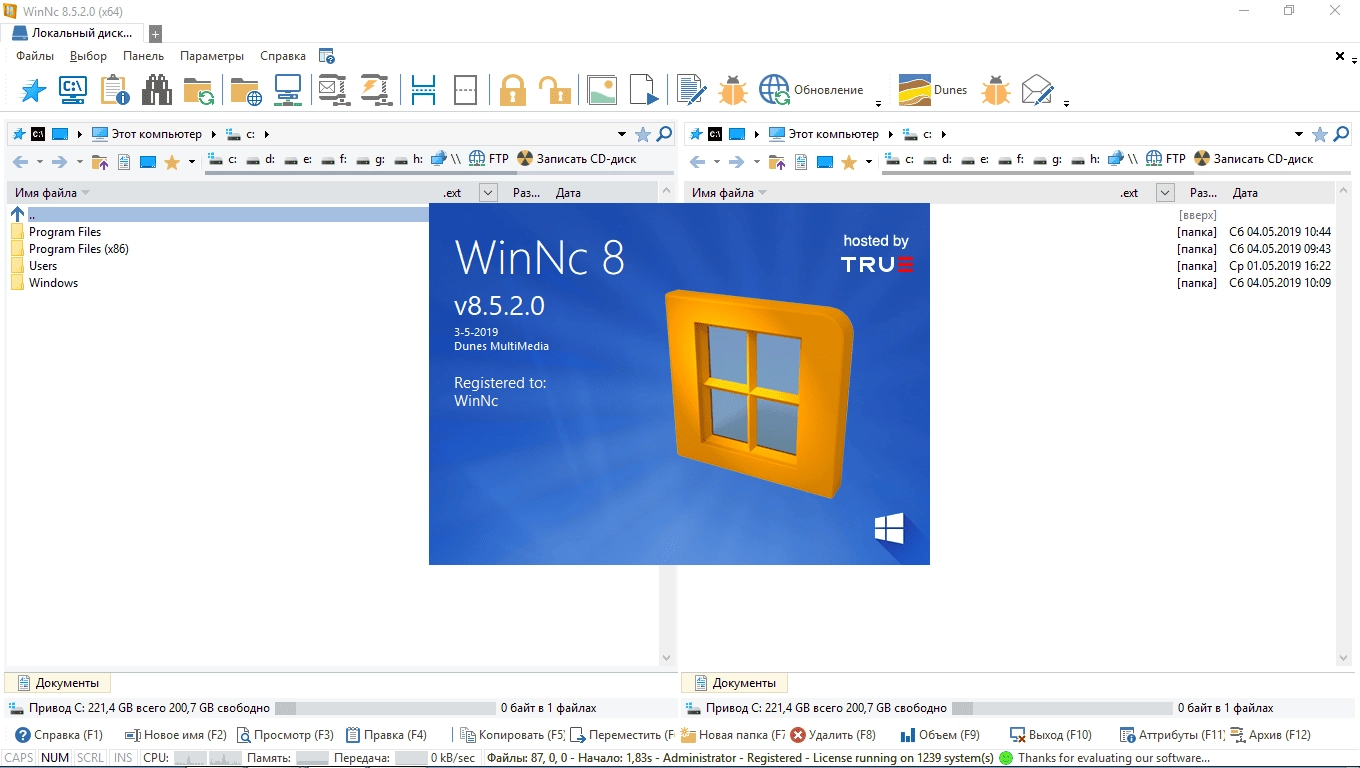1360x768 pixels.
Task: Click the Обновление update button
Action: click(811, 90)
